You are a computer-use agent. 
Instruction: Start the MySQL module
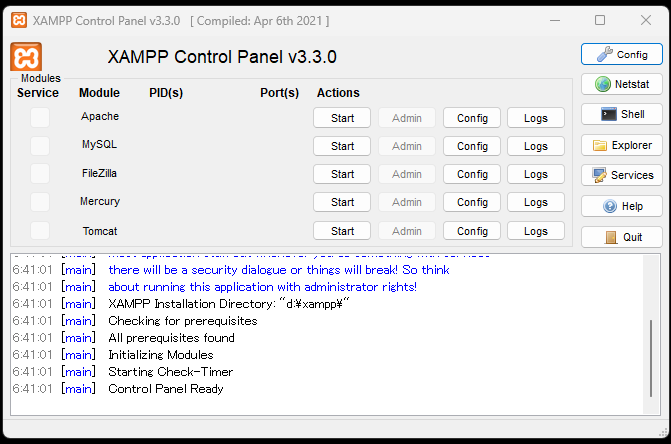tap(342, 146)
